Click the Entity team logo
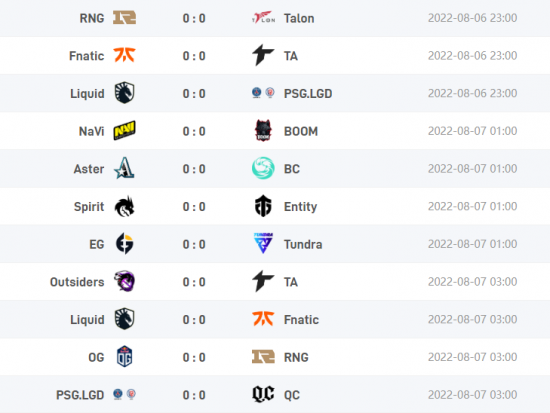 pyautogui.click(x=263, y=206)
